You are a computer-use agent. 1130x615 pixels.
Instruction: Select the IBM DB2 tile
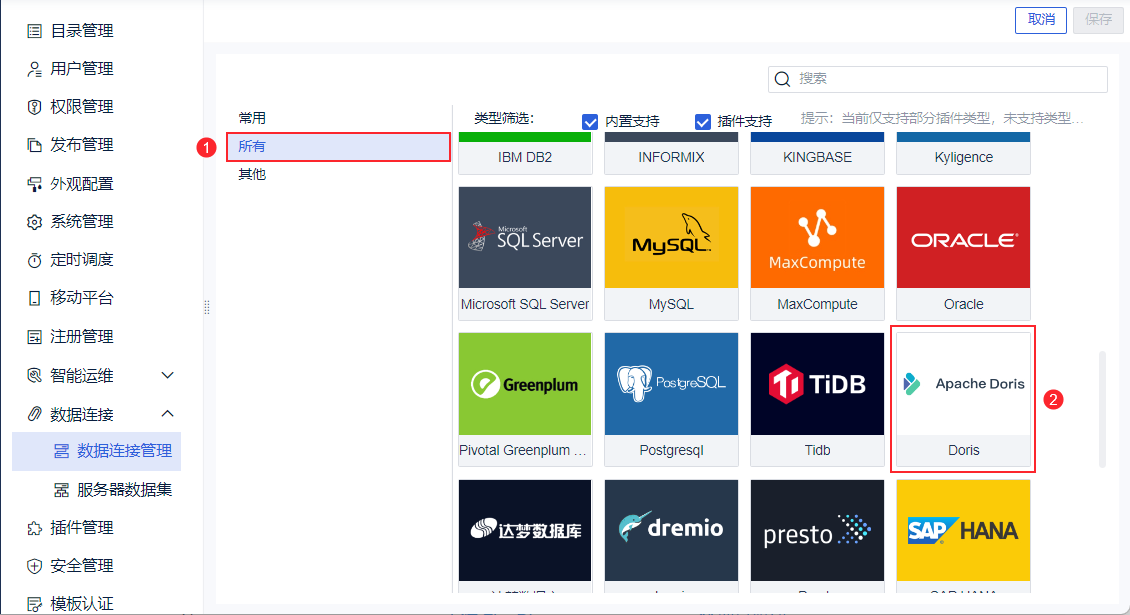click(x=525, y=154)
